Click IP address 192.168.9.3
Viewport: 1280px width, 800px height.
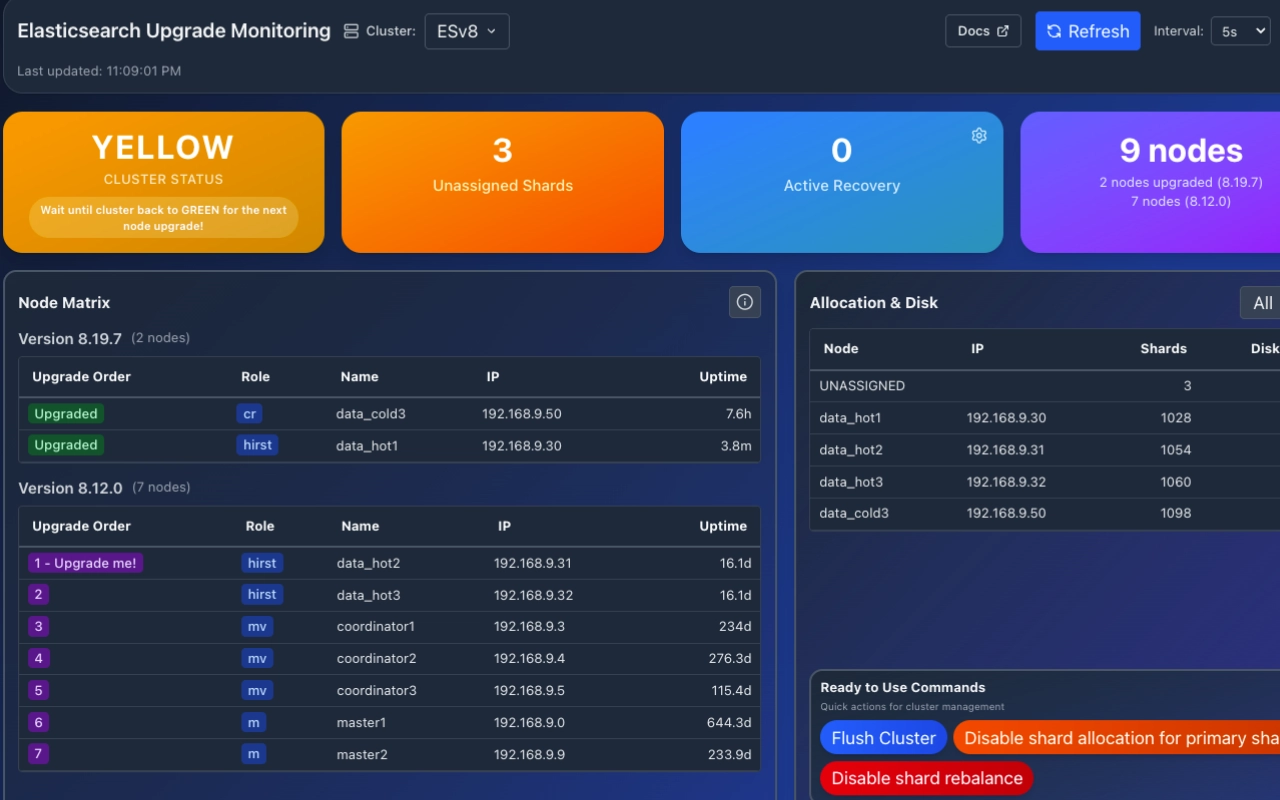(530, 628)
